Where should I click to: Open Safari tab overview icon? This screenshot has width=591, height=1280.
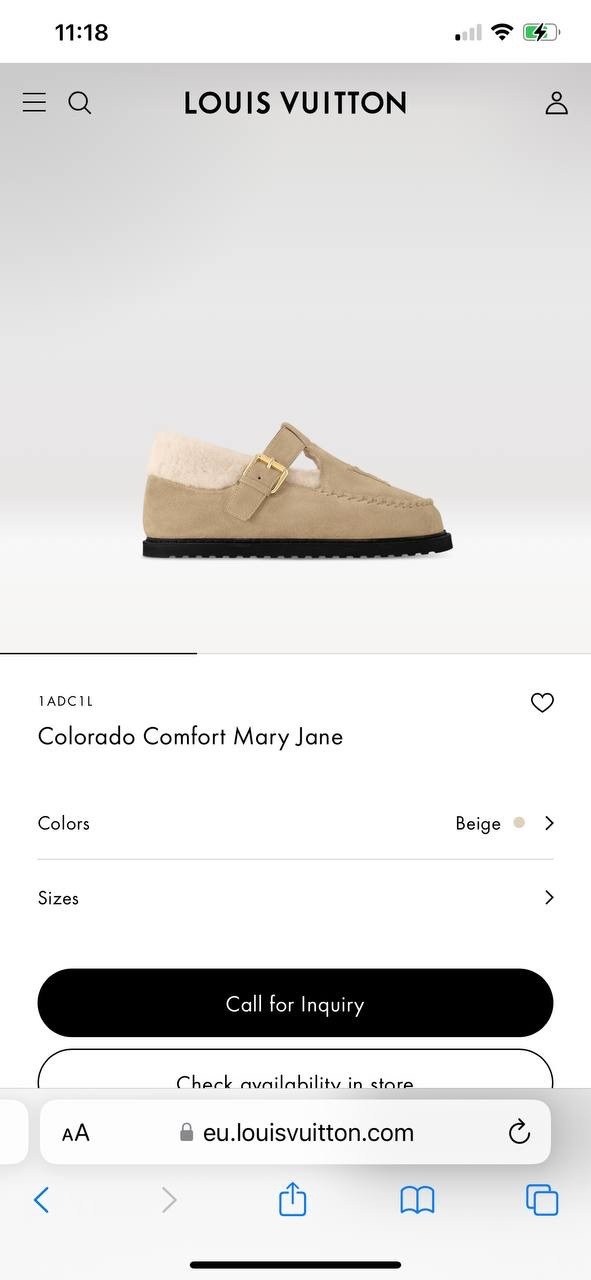point(541,1199)
